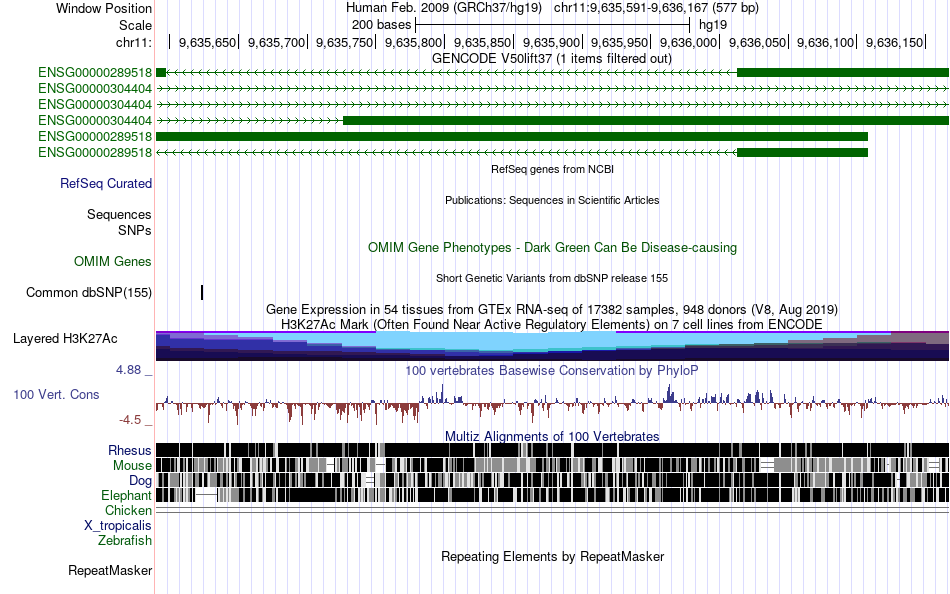Click the Human Feb. 2009 (GRCh37/hg19) assembly text
Viewport: 950px width, 594px height.
tap(443, 8)
